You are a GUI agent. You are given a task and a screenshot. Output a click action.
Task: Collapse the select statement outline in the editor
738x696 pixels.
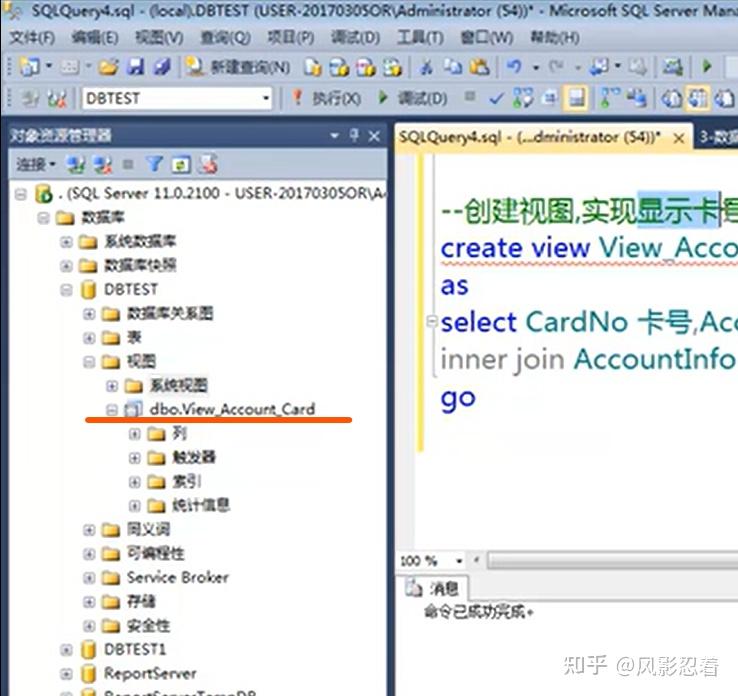[432, 321]
